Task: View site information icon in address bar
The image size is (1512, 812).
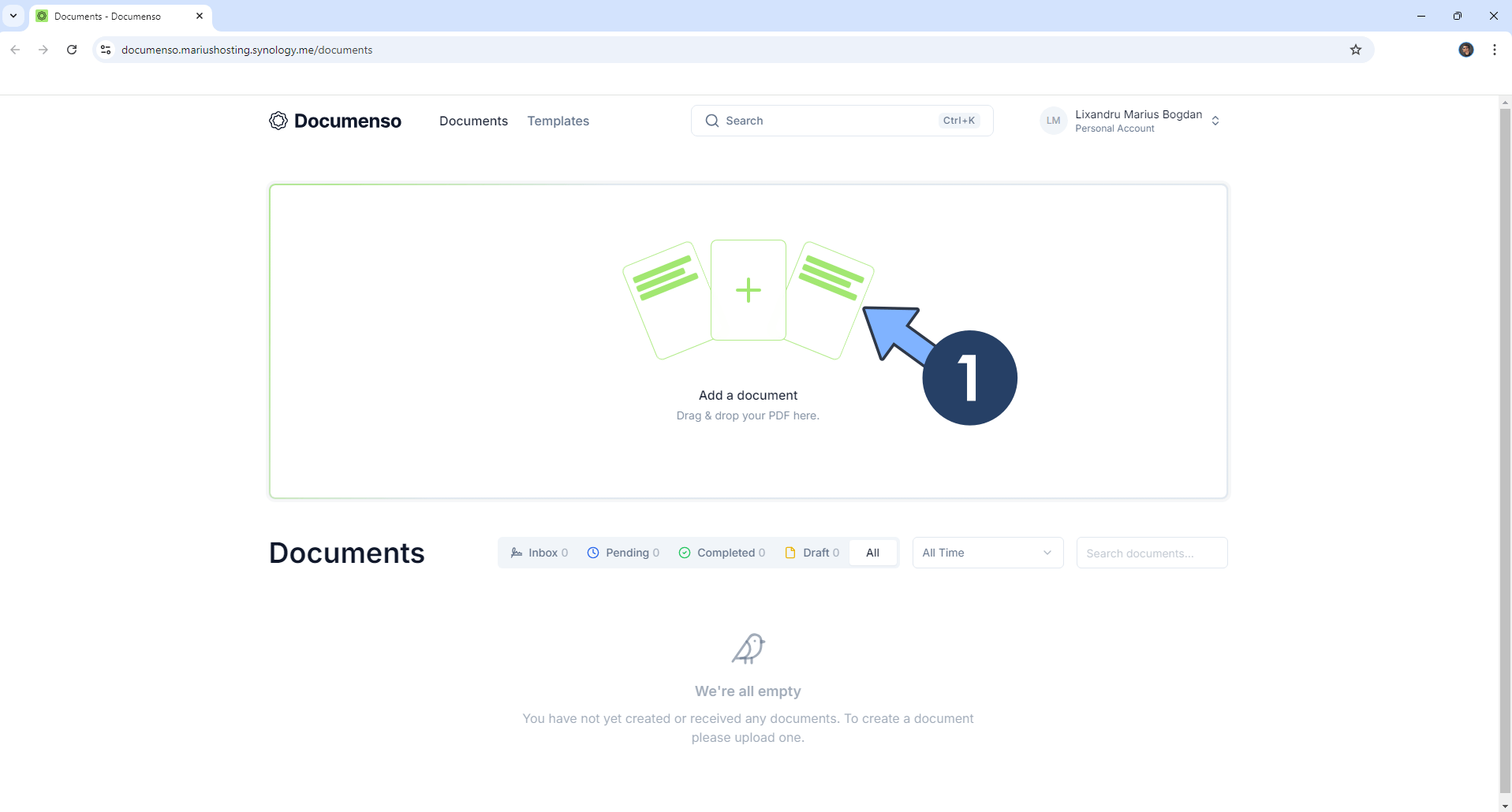Action: (x=106, y=50)
